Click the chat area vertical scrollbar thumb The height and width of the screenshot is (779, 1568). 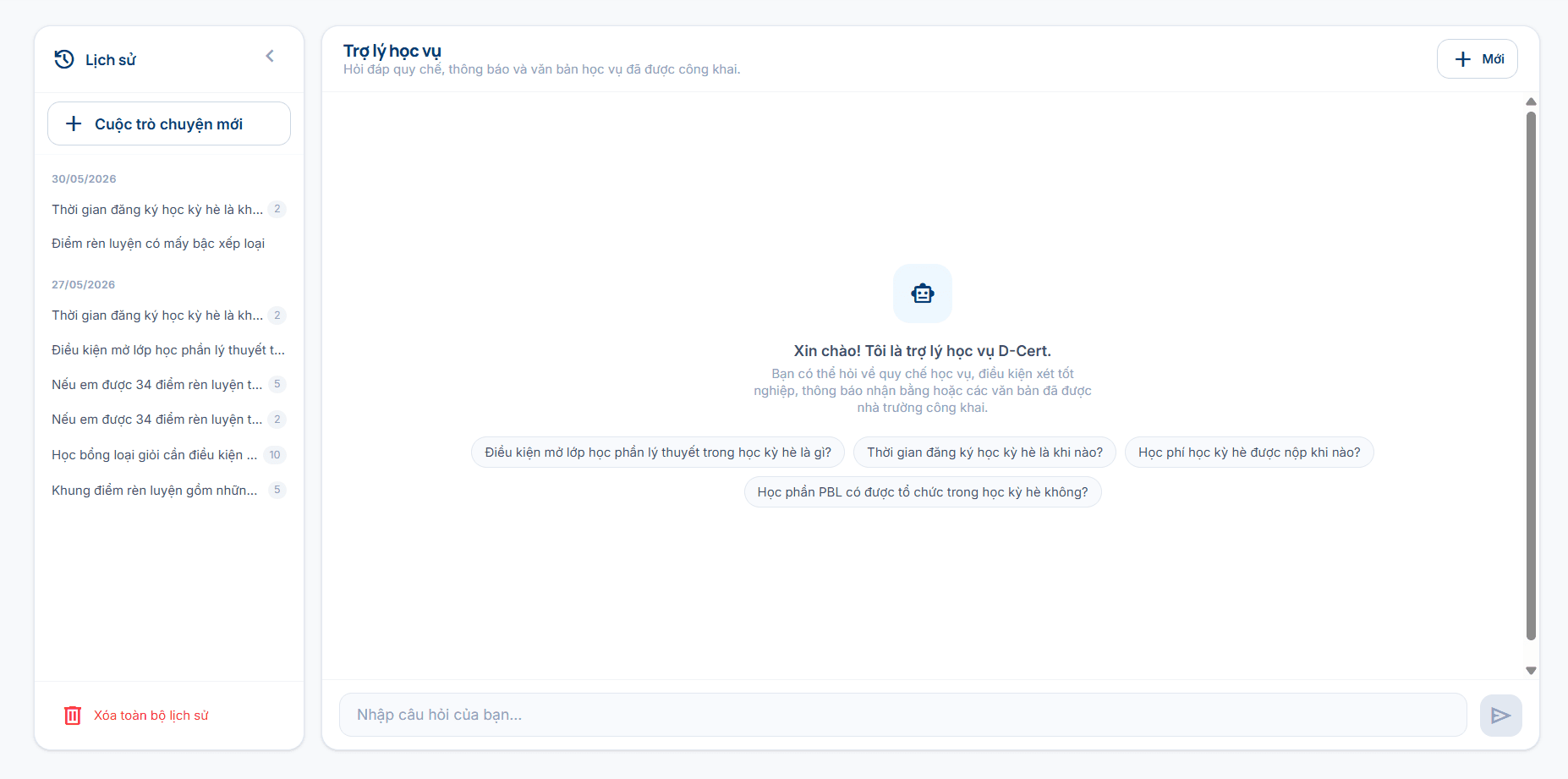[x=1531, y=376]
